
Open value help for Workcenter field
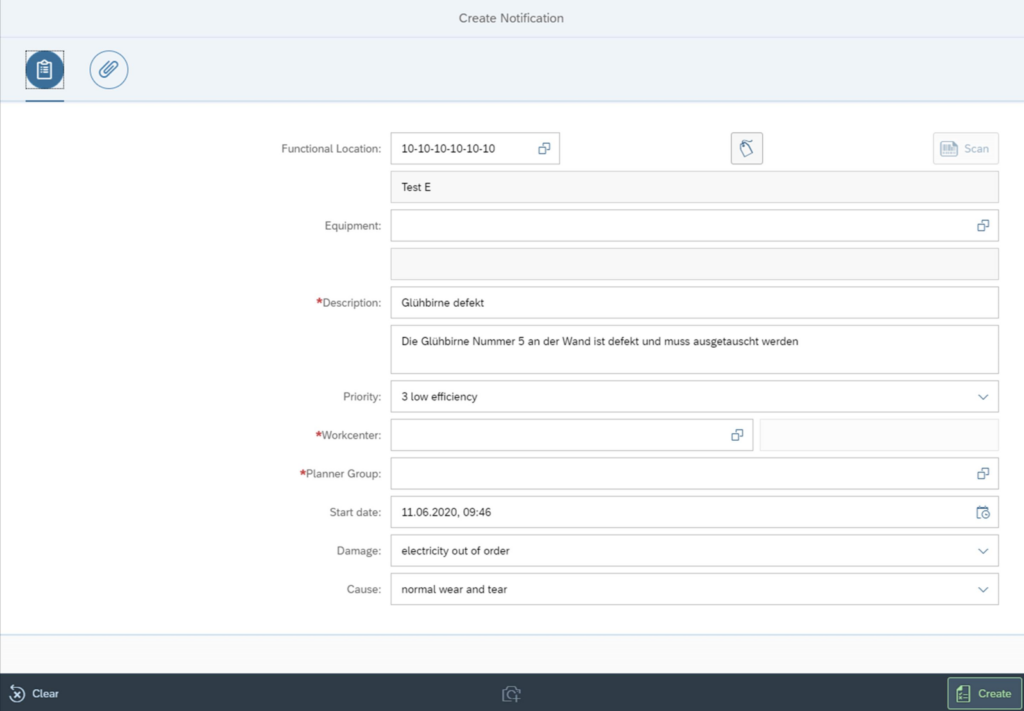click(737, 435)
